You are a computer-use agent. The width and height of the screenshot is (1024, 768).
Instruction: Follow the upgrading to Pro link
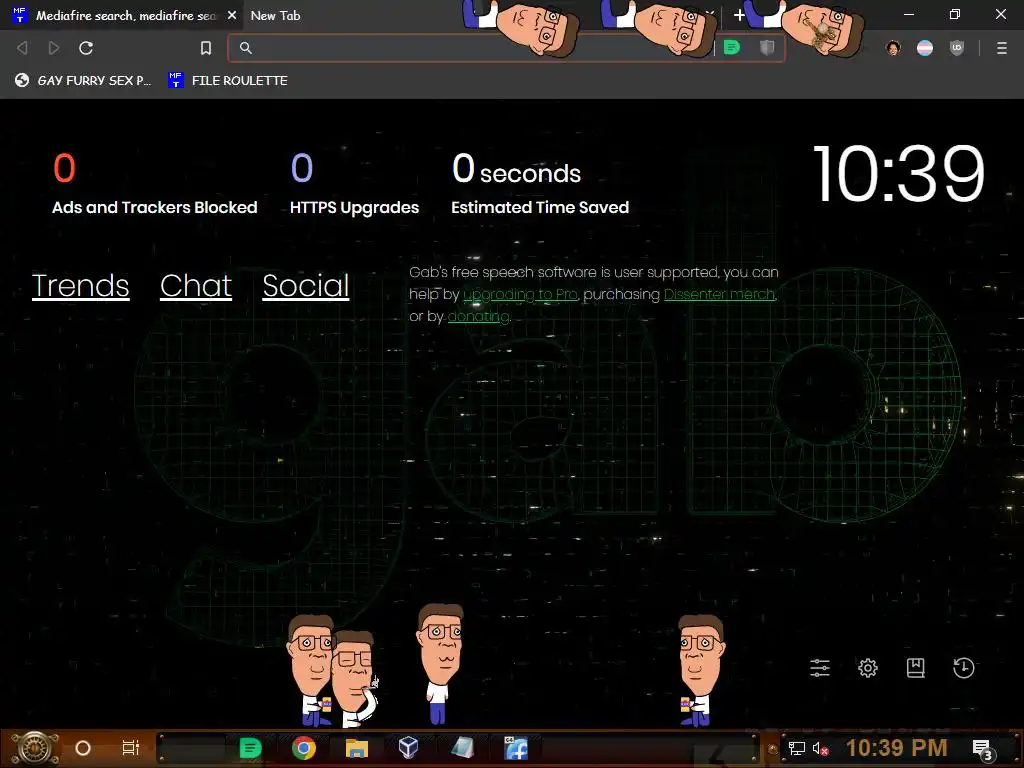coord(520,295)
